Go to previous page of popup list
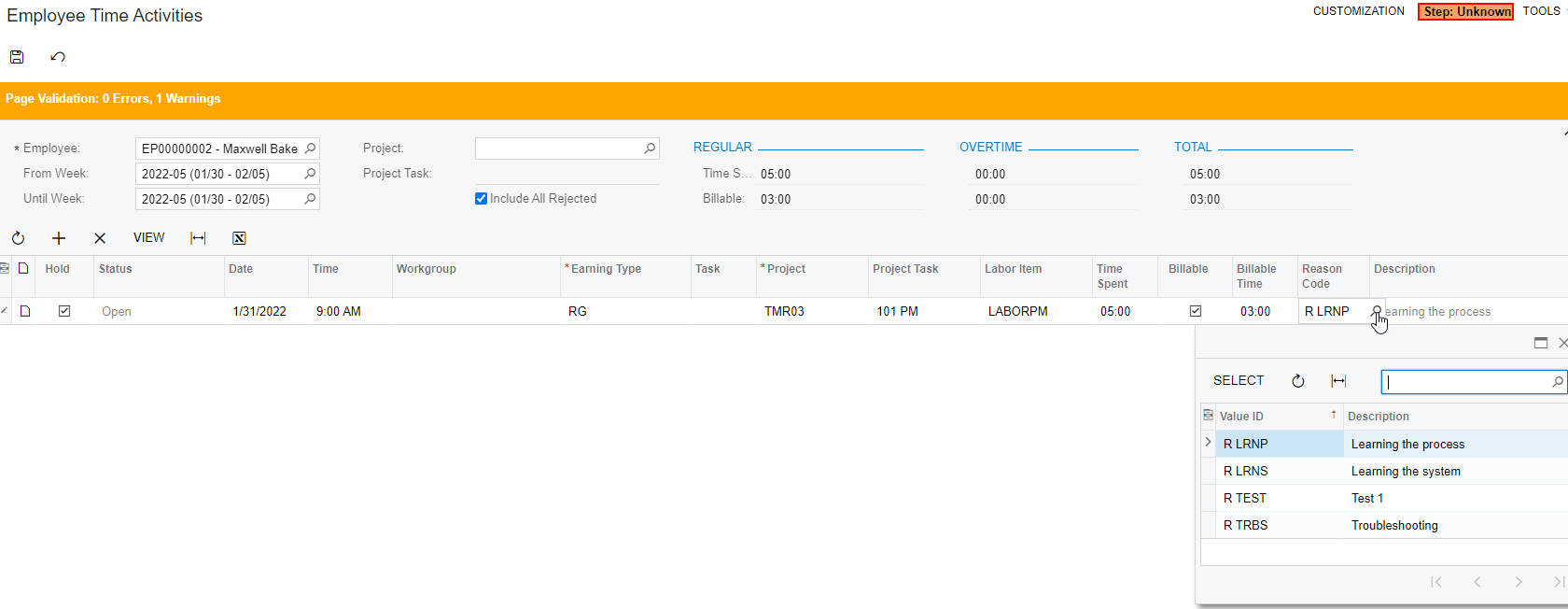This screenshot has height=609, width=1568. tap(1477, 582)
